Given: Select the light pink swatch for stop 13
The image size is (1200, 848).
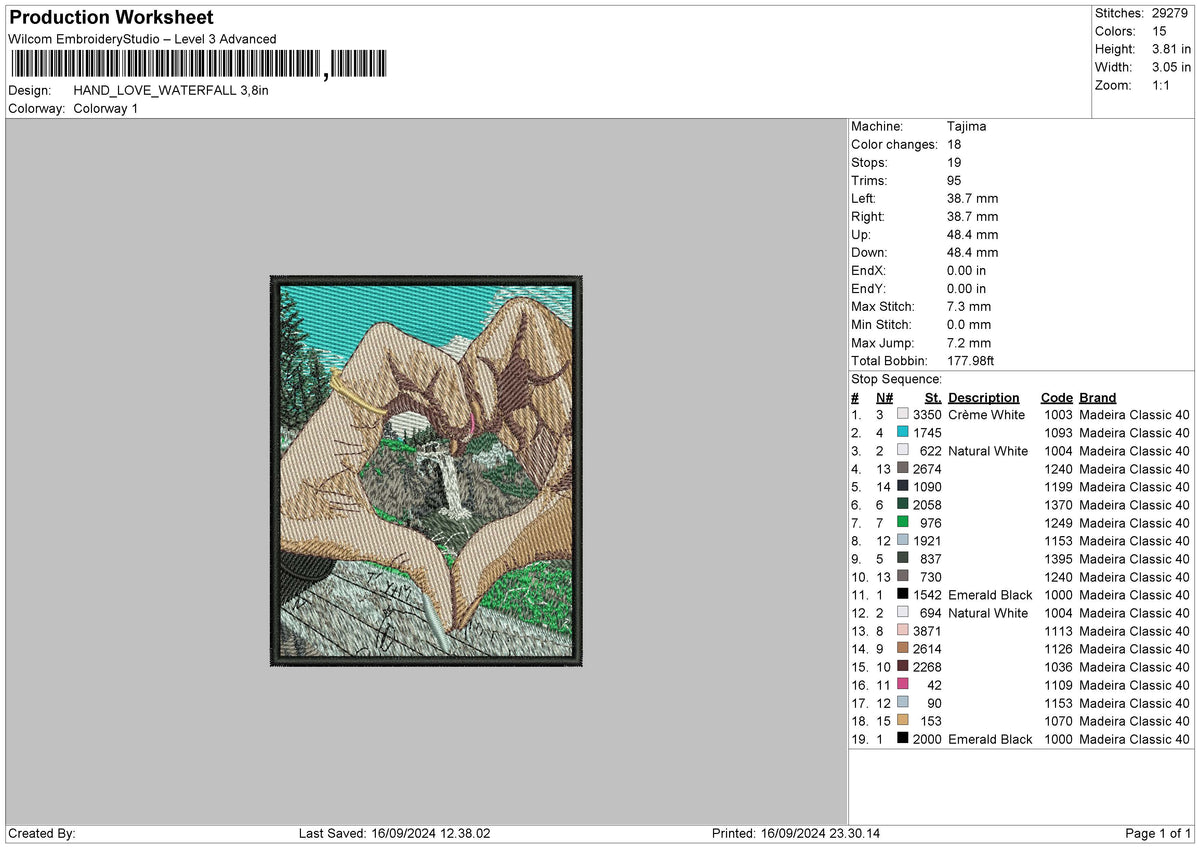Looking at the screenshot, I should (903, 631).
